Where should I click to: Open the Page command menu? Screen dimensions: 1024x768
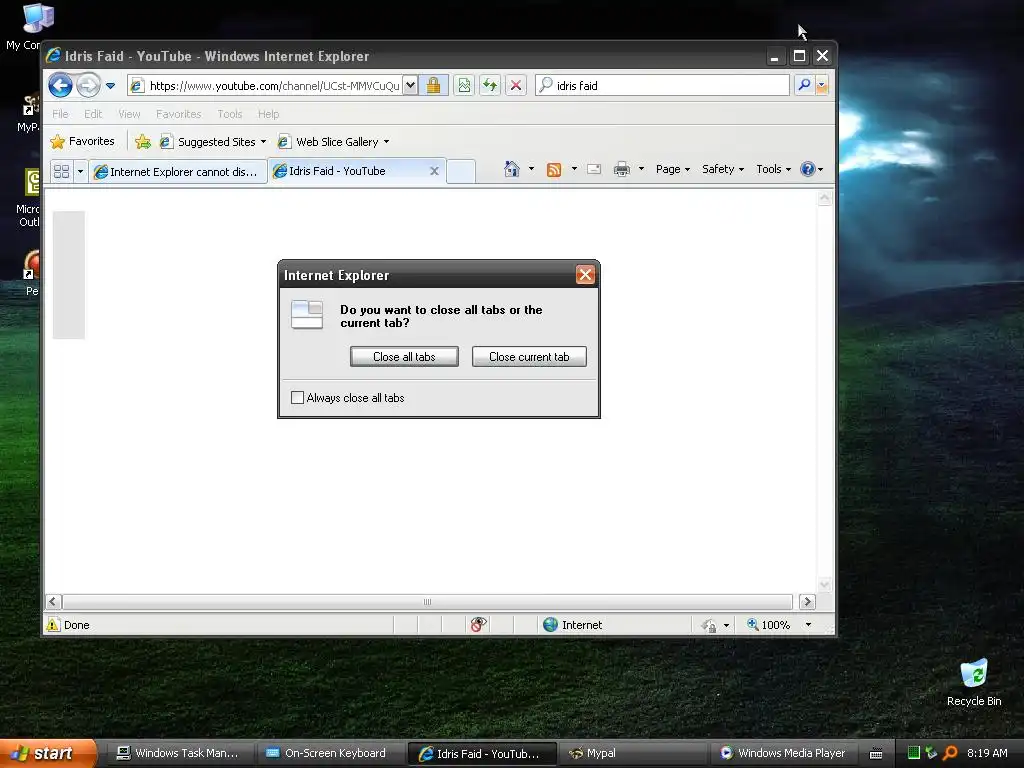click(673, 169)
